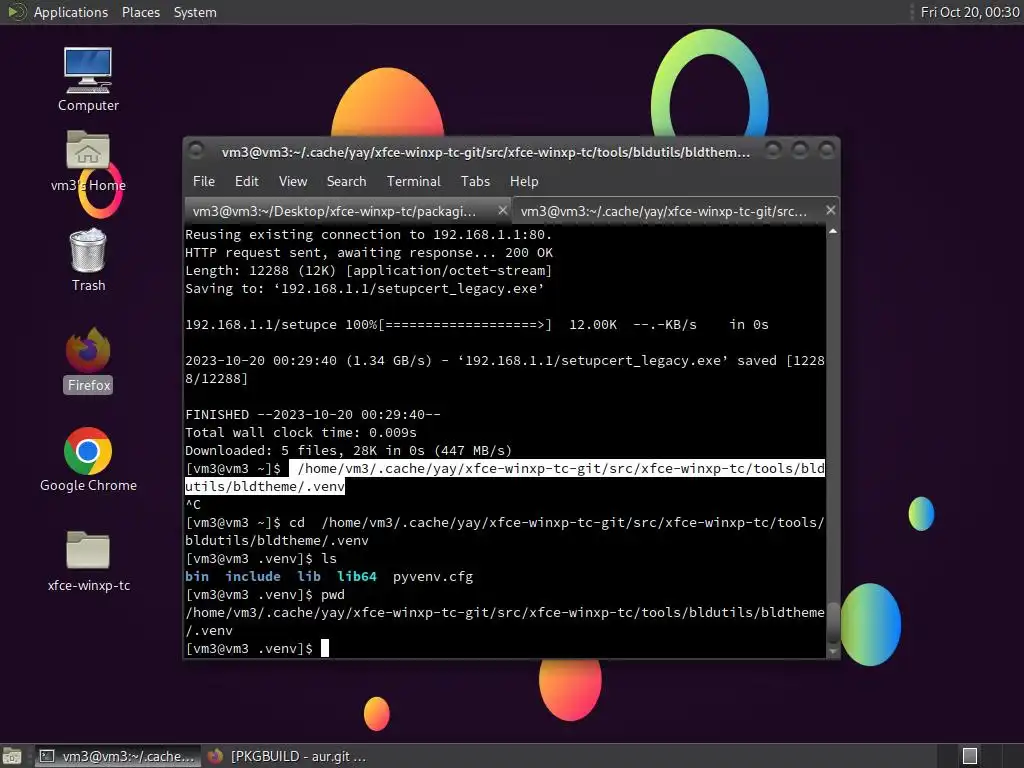This screenshot has height=768, width=1024.
Task: Click the terminal window title bar text
Action: click(486, 152)
